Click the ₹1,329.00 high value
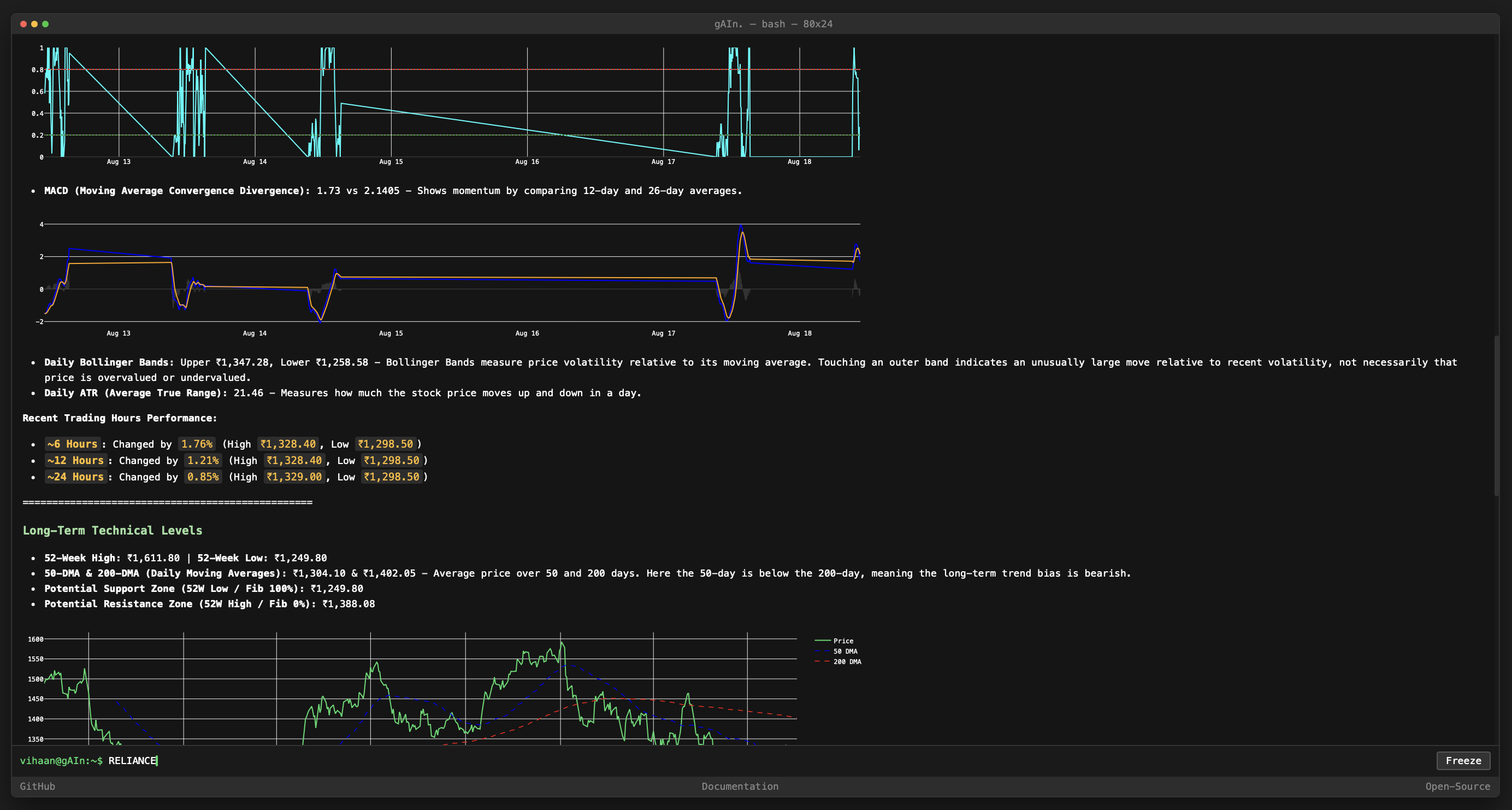This screenshot has width=1512, height=810. point(294,477)
